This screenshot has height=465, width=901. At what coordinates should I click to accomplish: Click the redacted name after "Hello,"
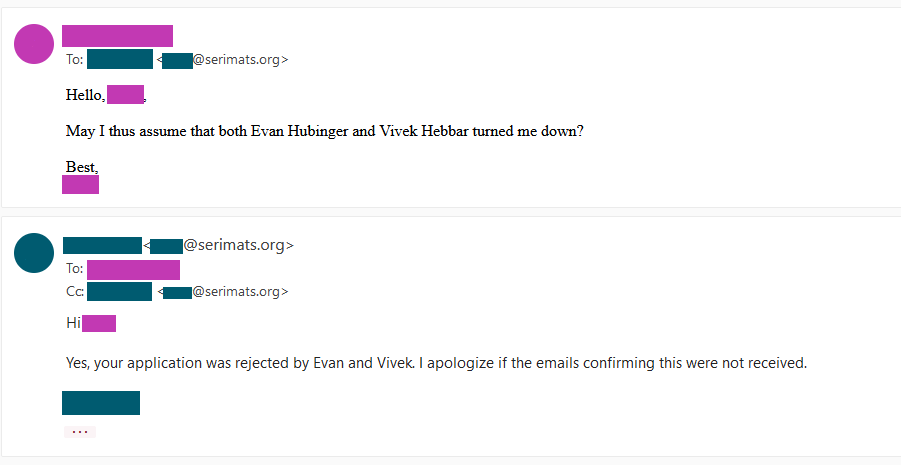(x=125, y=95)
